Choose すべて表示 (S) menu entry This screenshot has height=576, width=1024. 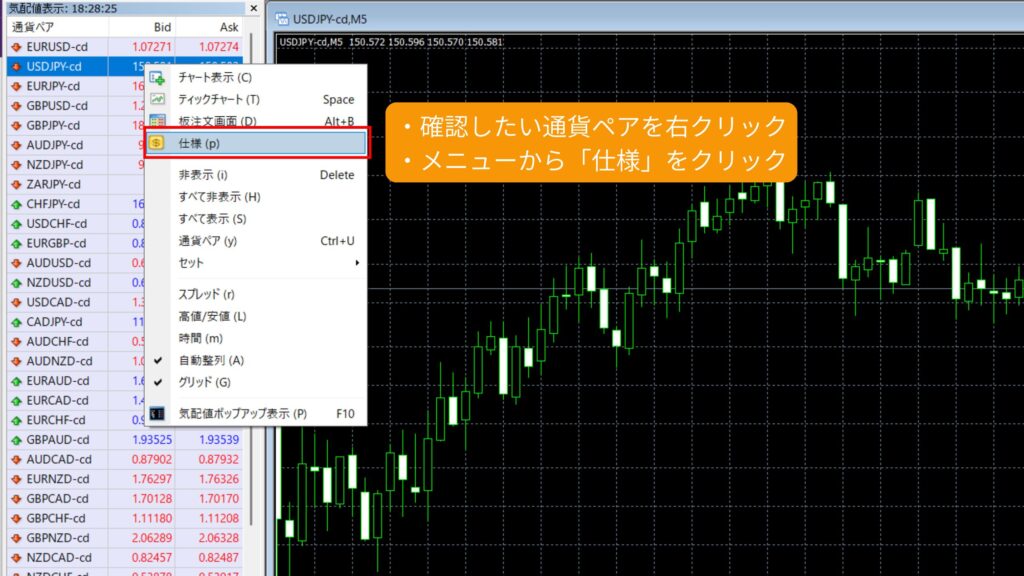212,219
